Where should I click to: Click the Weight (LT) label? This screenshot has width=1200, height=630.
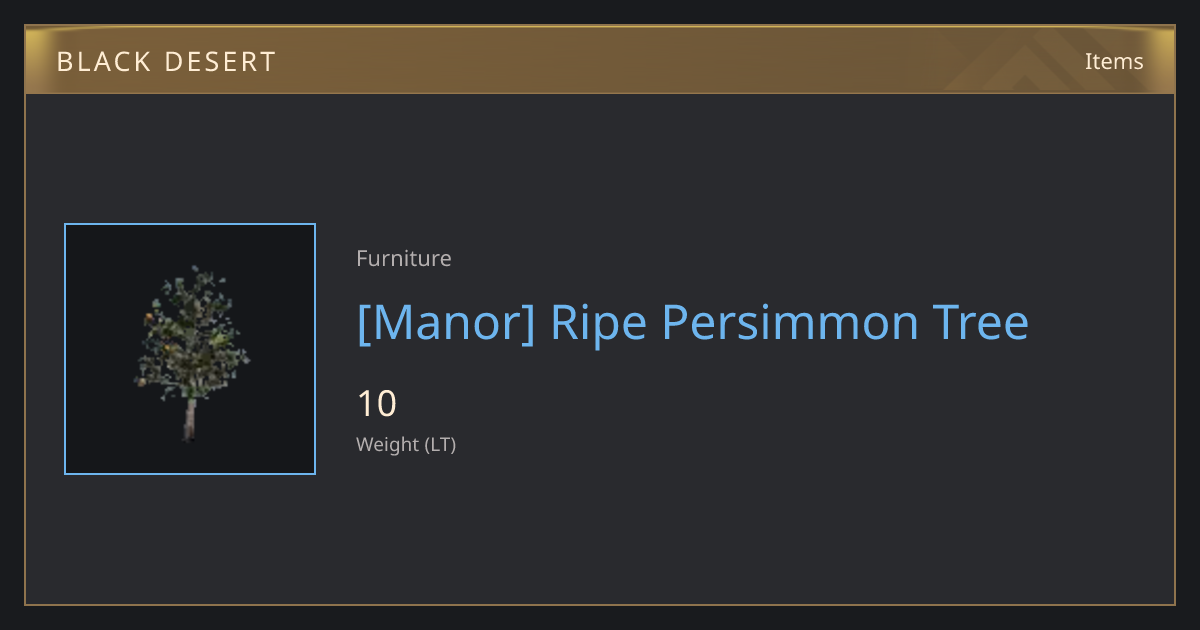click(x=406, y=444)
